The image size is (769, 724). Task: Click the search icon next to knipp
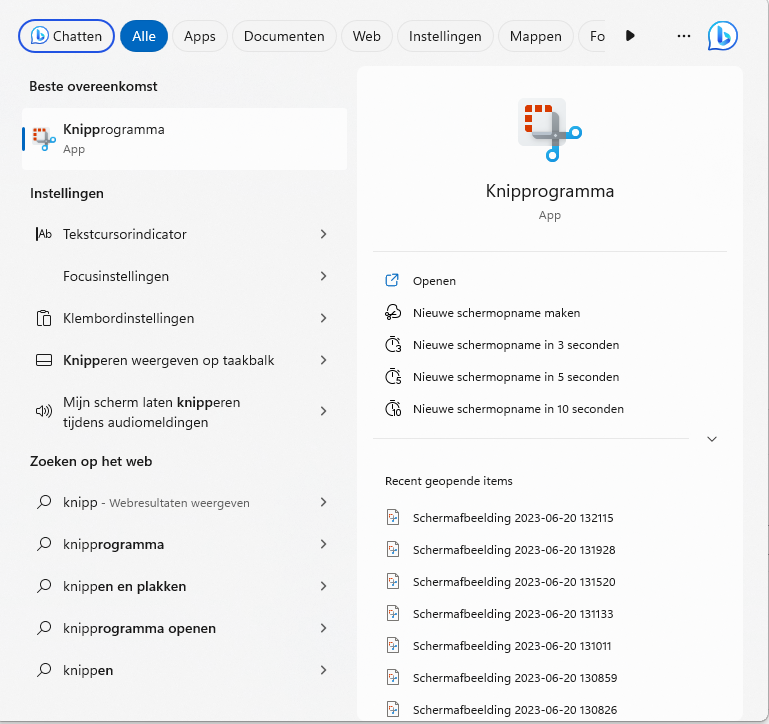[x=44, y=502]
